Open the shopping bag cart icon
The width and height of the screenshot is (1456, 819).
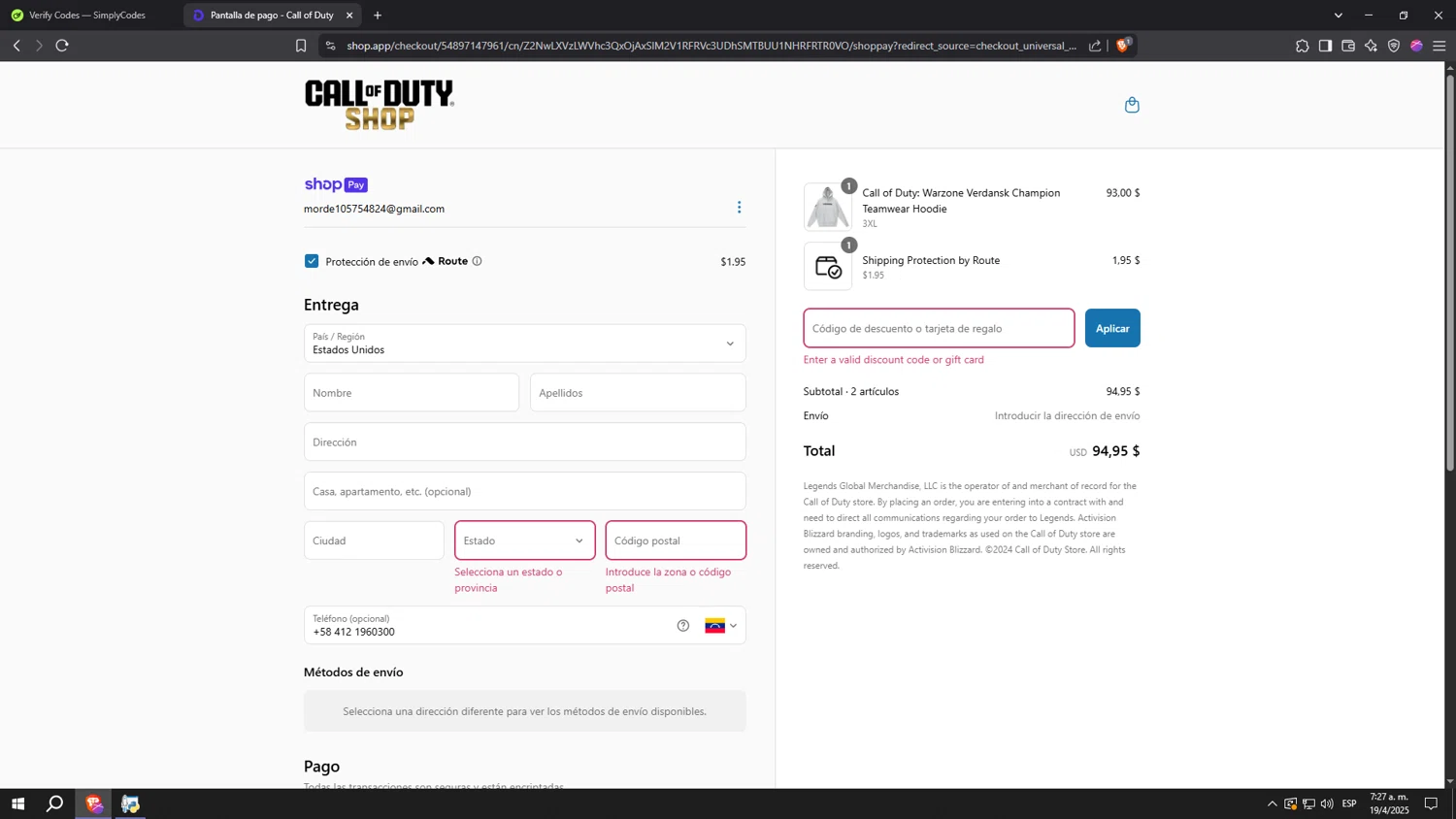pyautogui.click(x=1132, y=105)
